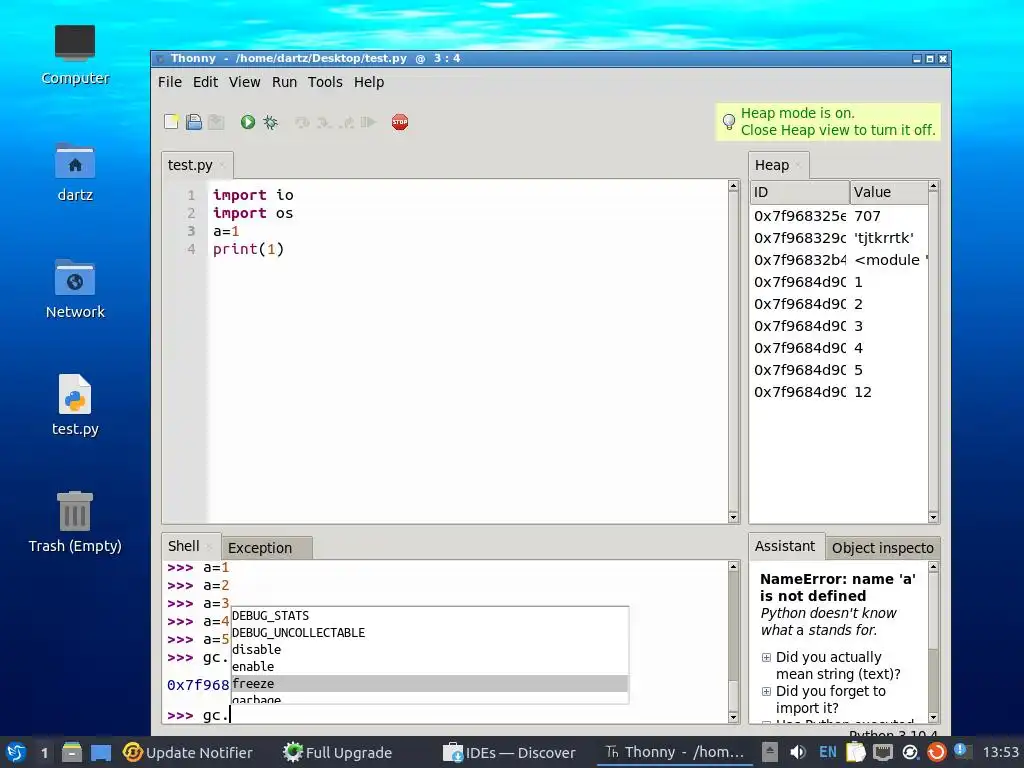Click the volume speaker icon in the system tray
Viewport: 1024px width, 768px height.
pyautogui.click(x=797, y=752)
